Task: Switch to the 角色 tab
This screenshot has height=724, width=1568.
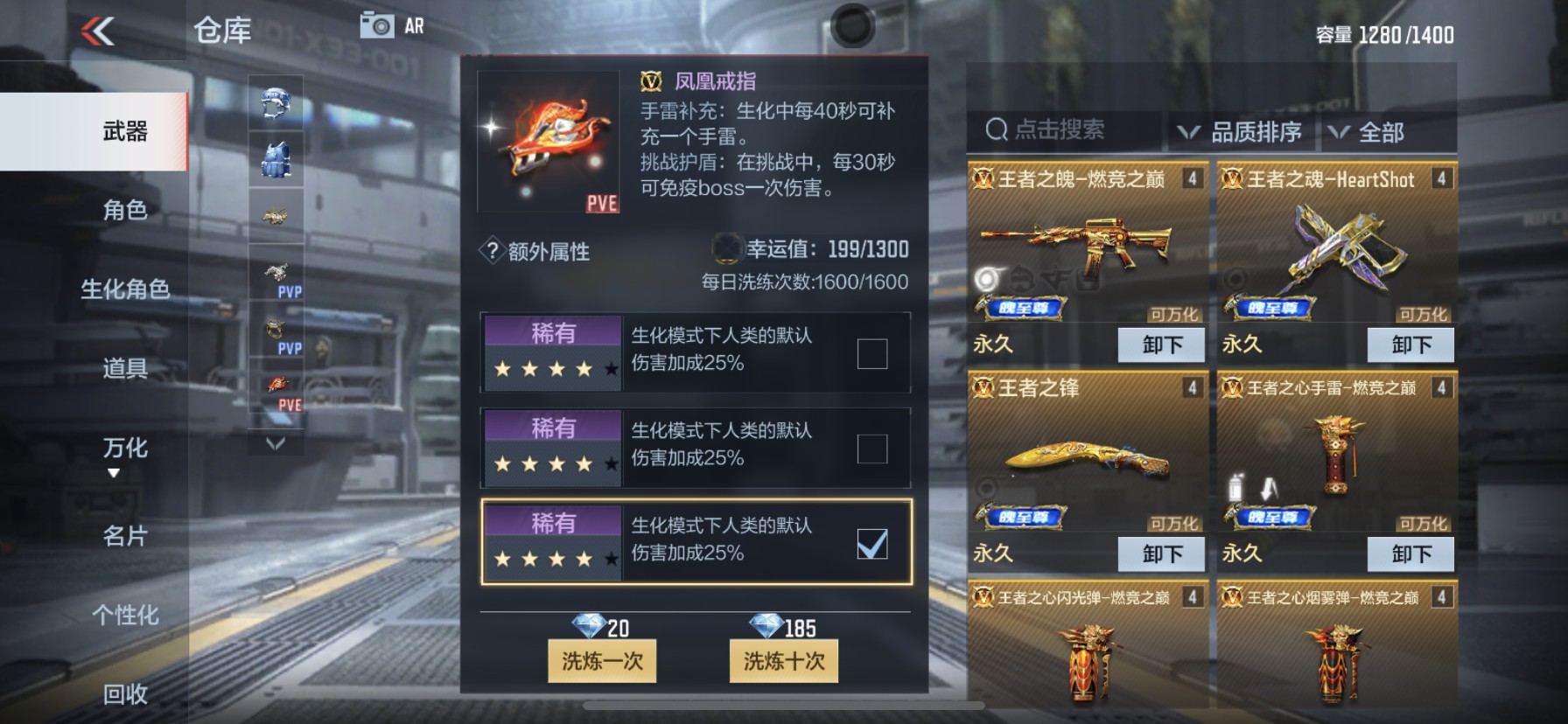Action: pyautogui.click(x=125, y=210)
